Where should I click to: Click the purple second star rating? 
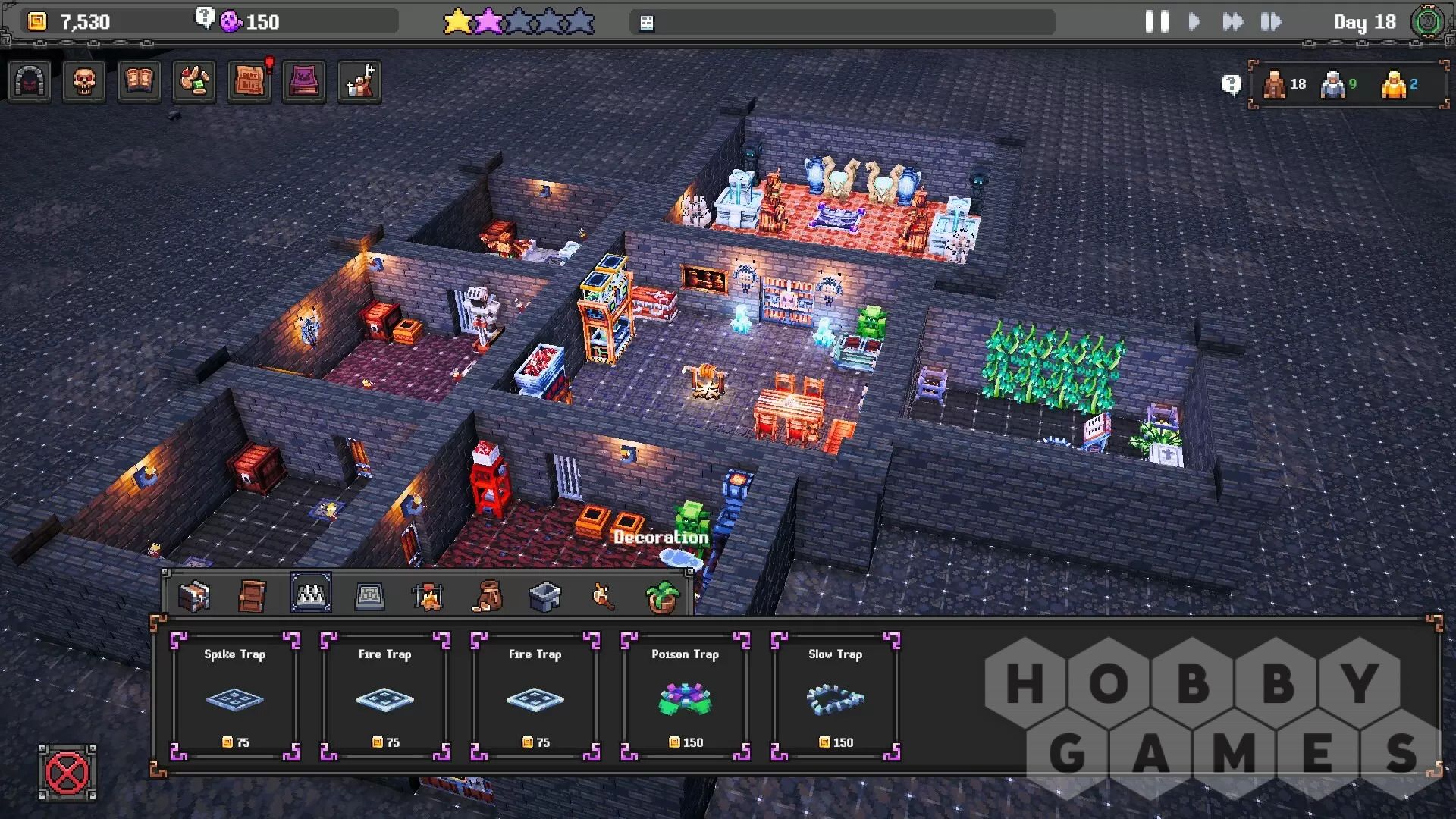tap(488, 21)
